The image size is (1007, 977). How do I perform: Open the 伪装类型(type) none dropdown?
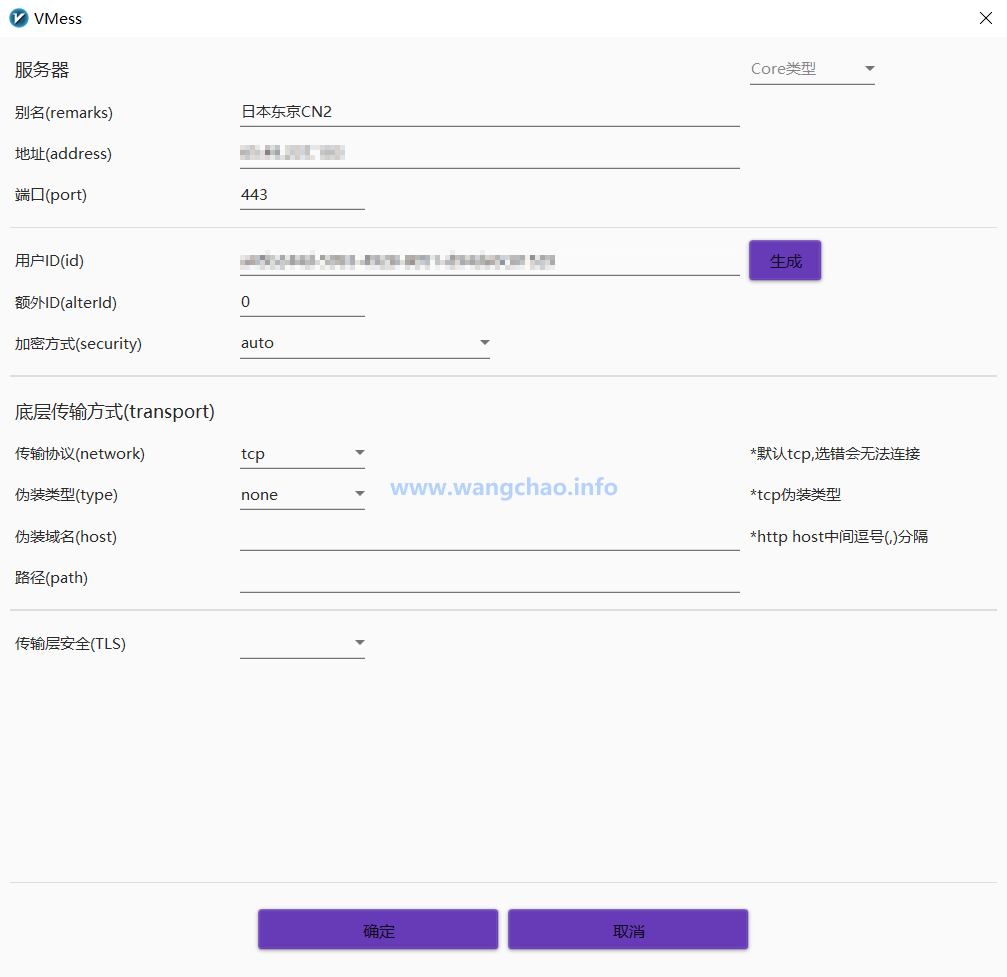click(302, 495)
